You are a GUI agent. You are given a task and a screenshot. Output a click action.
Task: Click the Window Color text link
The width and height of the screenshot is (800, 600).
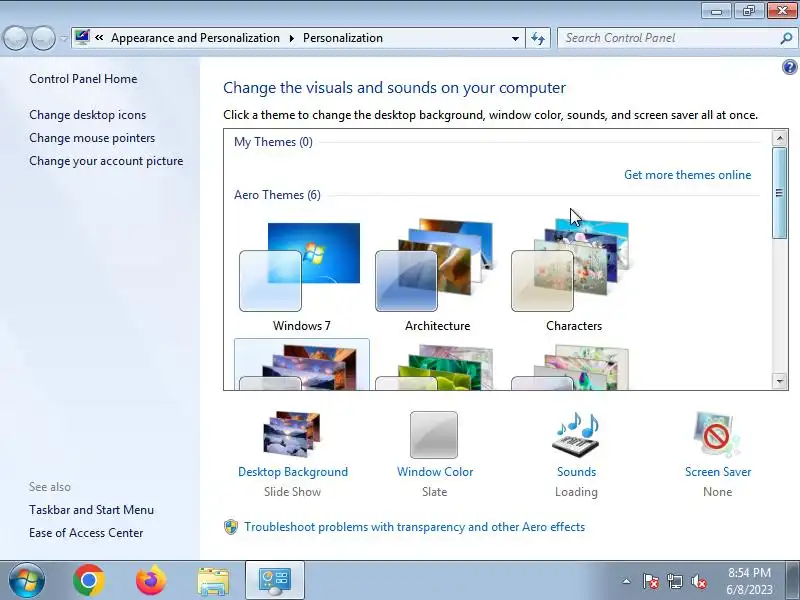click(x=435, y=472)
